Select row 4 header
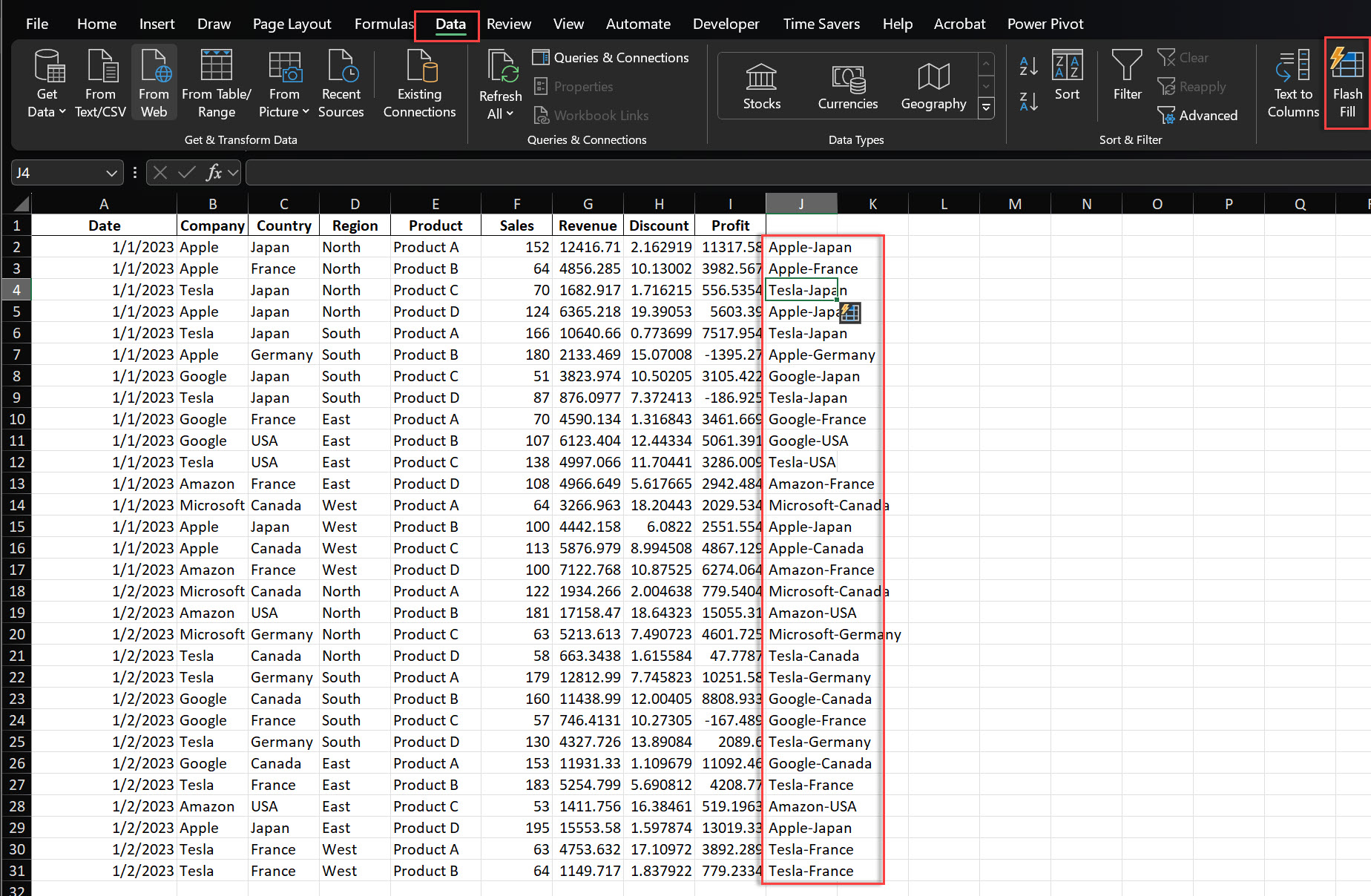This screenshot has height=896, width=1371. [16, 290]
